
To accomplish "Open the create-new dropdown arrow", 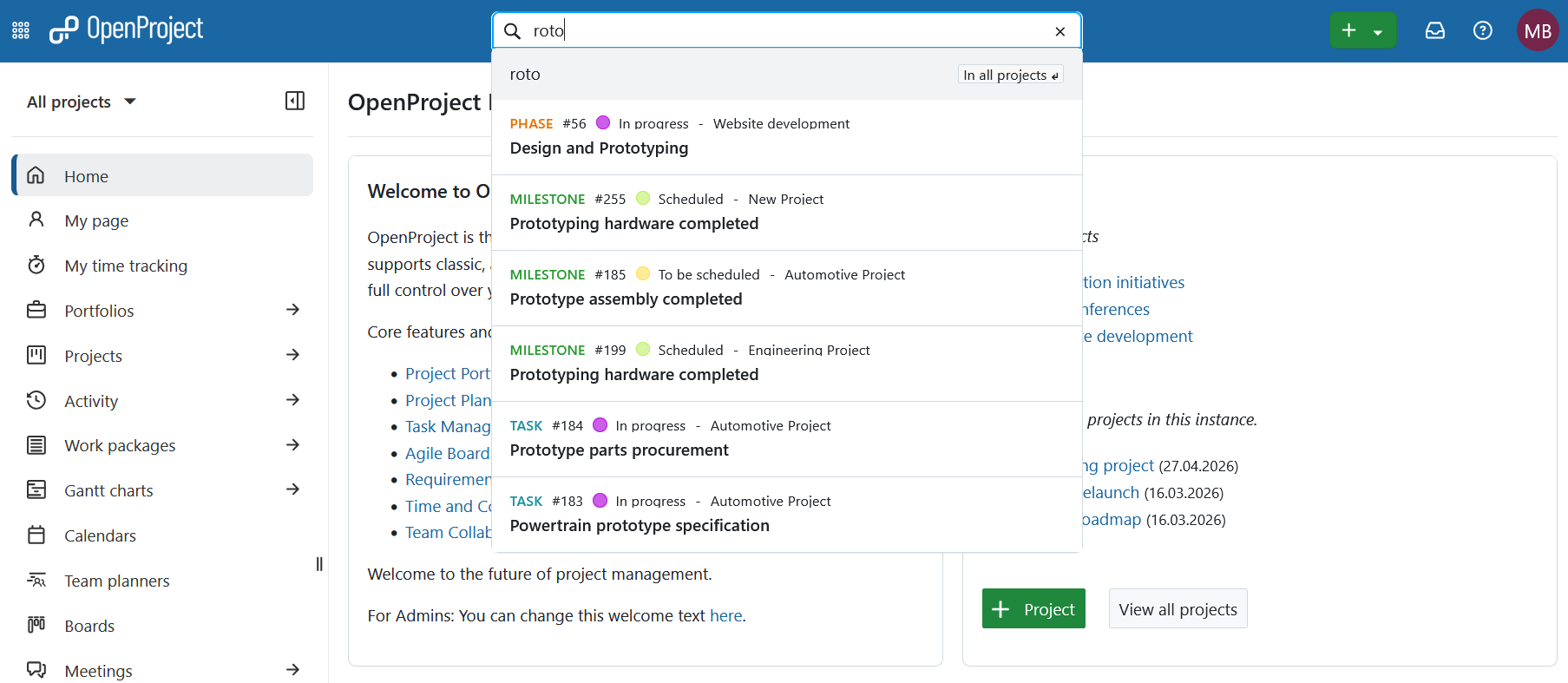I will pyautogui.click(x=1379, y=31).
